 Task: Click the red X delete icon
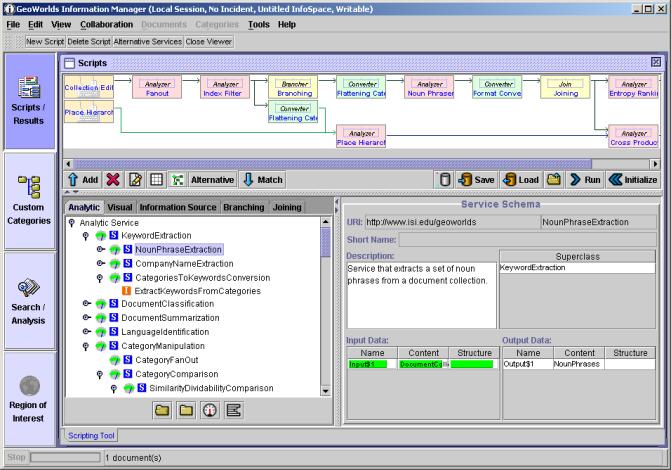pos(113,180)
